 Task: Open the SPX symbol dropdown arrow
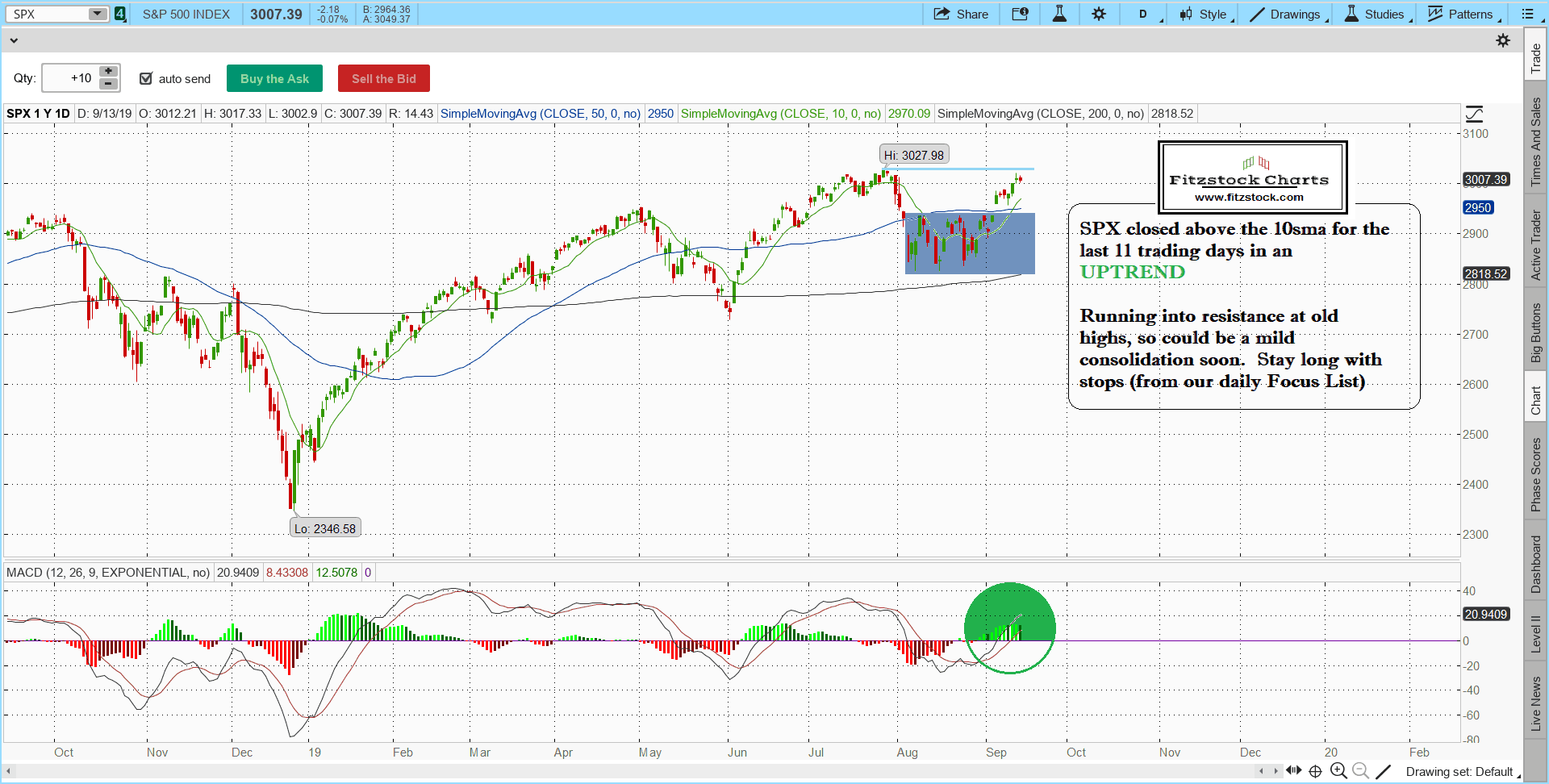[97, 14]
